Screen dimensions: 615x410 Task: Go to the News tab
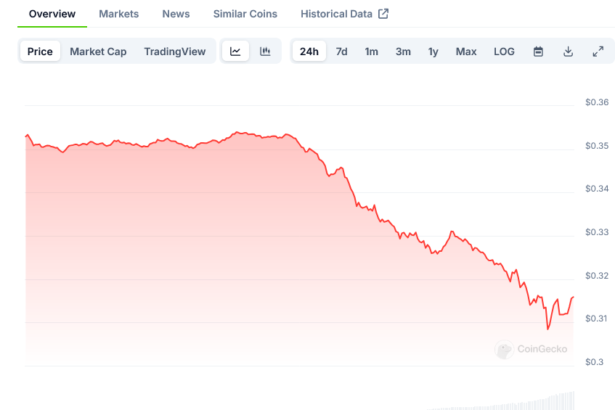[x=176, y=14]
